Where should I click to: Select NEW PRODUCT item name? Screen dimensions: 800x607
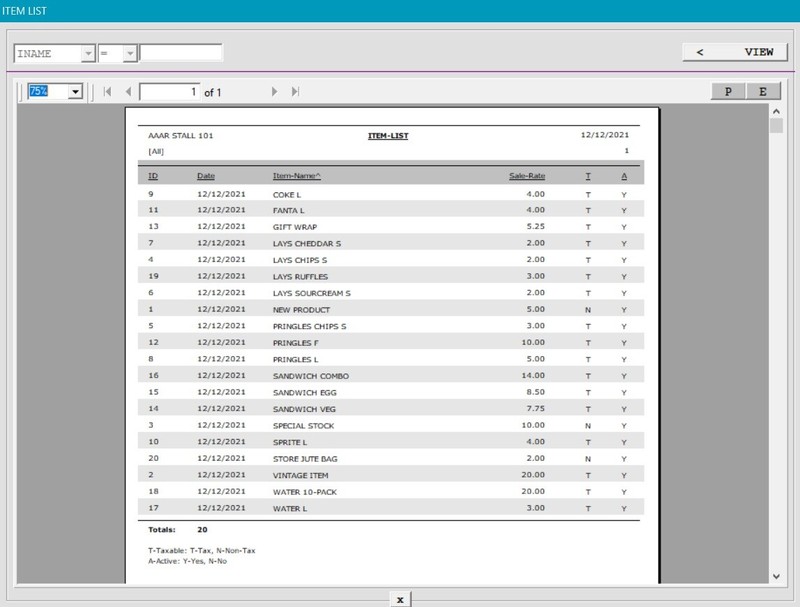302,310
